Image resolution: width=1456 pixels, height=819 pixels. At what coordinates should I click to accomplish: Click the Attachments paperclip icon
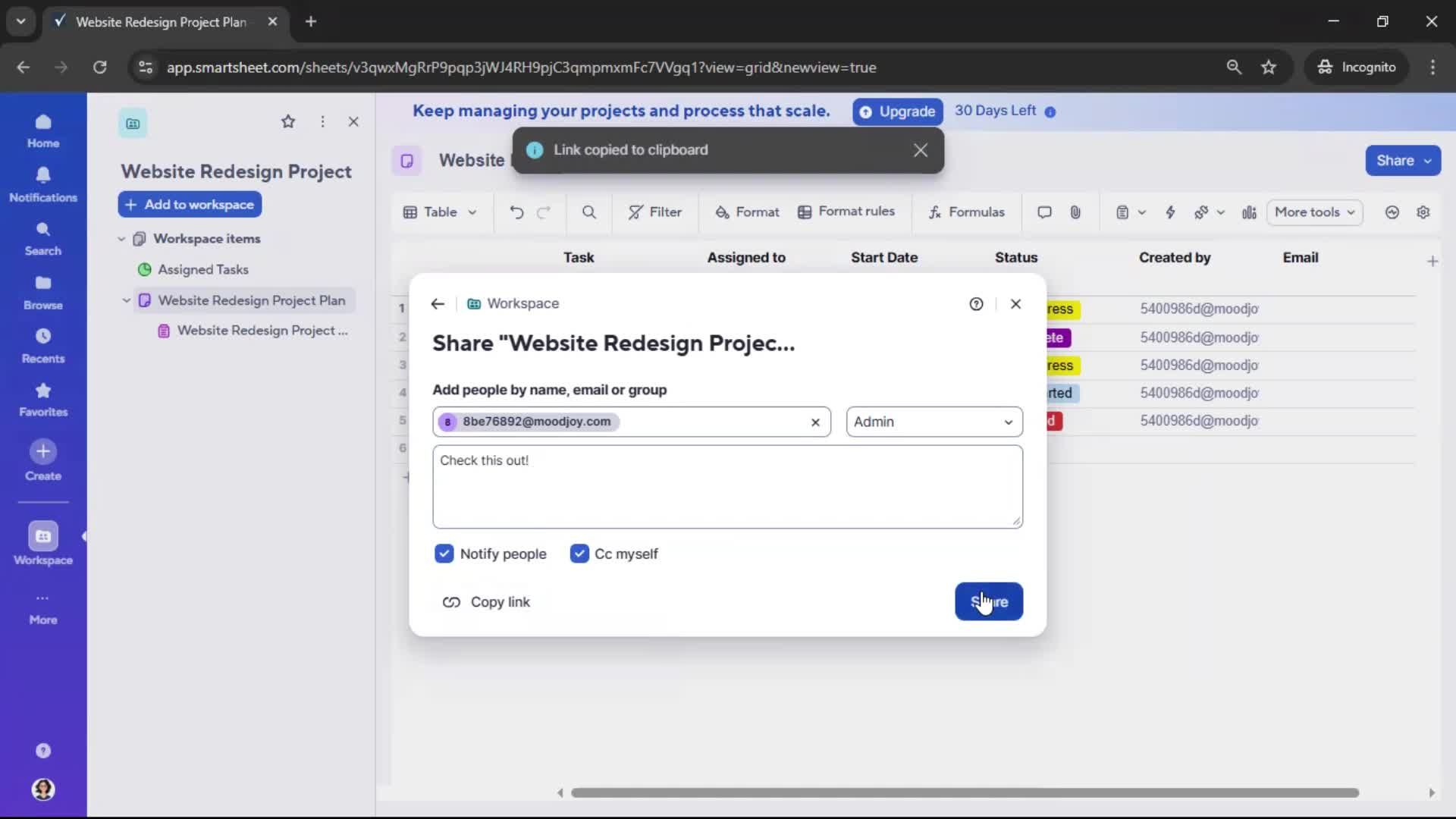(x=1075, y=212)
